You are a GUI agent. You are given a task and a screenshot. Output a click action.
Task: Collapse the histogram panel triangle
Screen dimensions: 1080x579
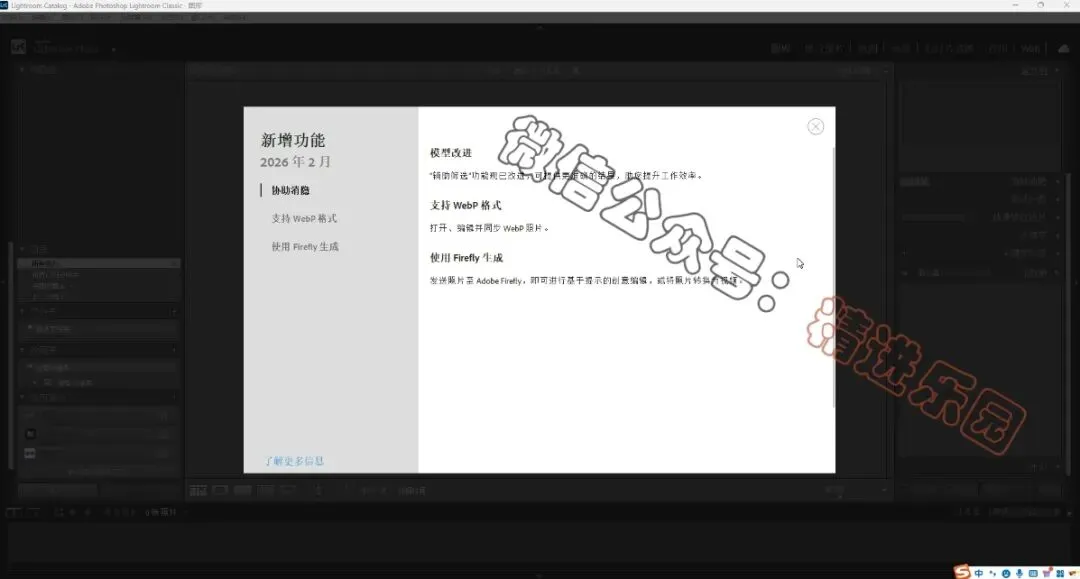tap(1058, 70)
